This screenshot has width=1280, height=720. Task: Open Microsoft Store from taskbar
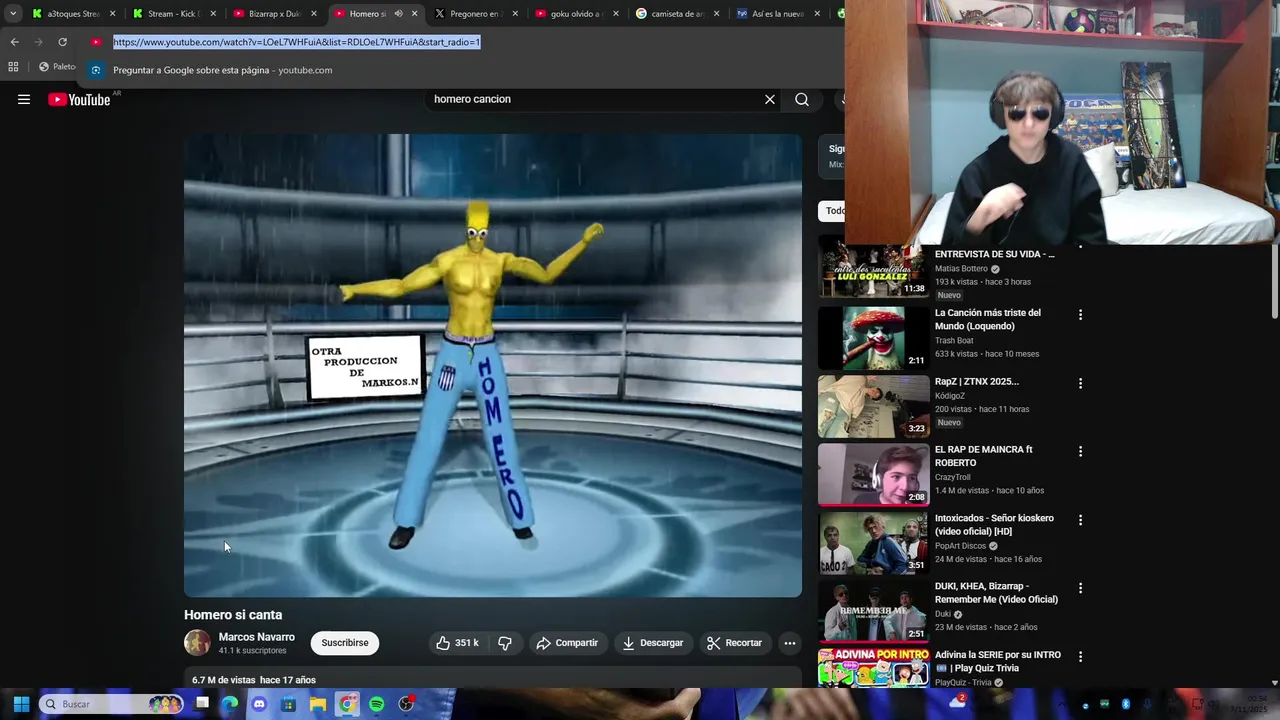point(289,704)
